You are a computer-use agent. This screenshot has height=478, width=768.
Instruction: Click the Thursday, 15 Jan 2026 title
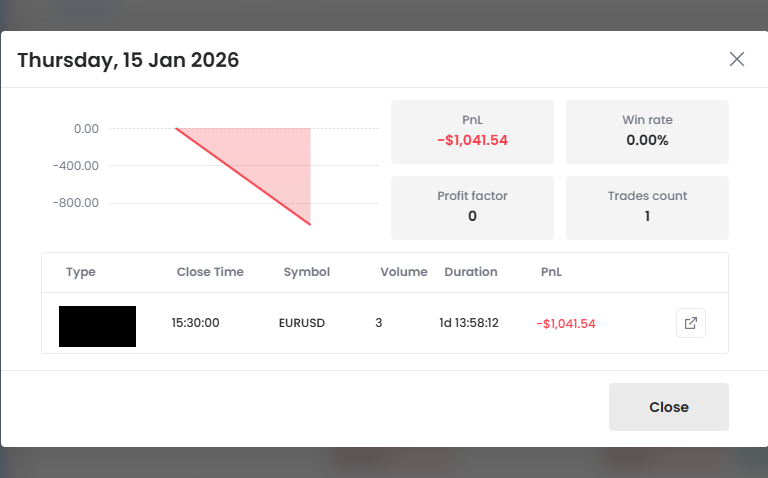click(128, 60)
